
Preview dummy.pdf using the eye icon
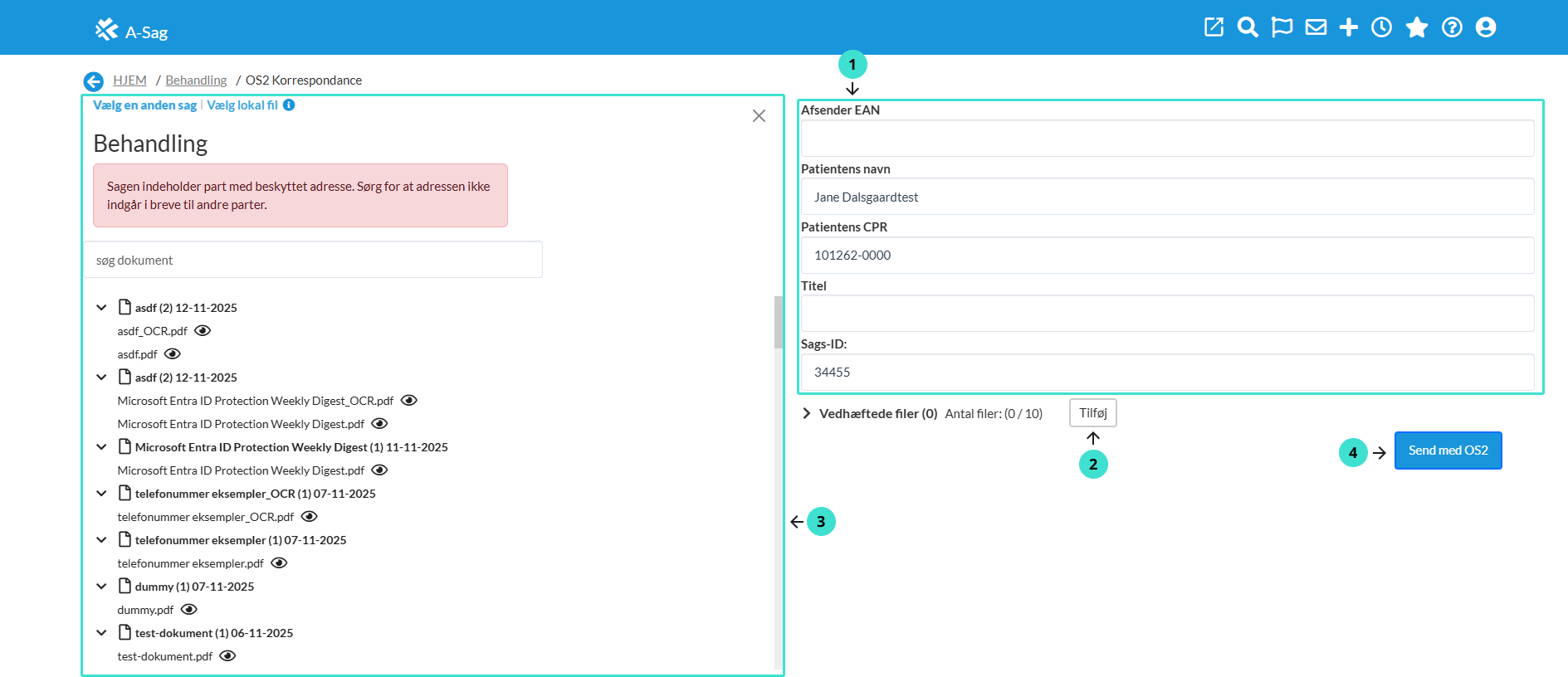189,610
